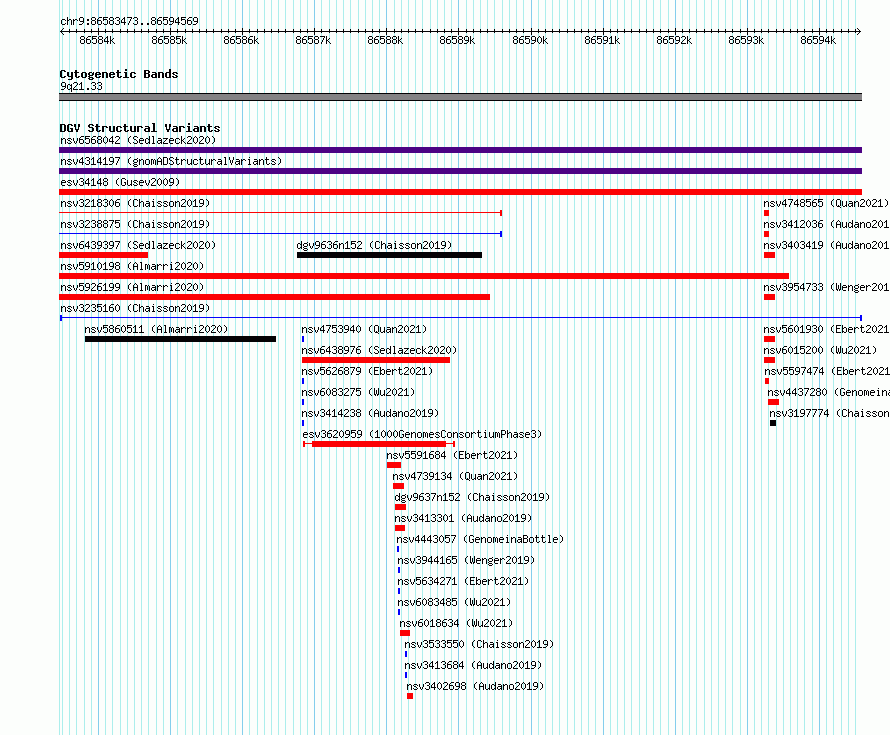The width and height of the screenshot is (890, 735).
Task: Click the nsv5910198 (Almarri2020) label
Action: pyautogui.click(x=132, y=266)
